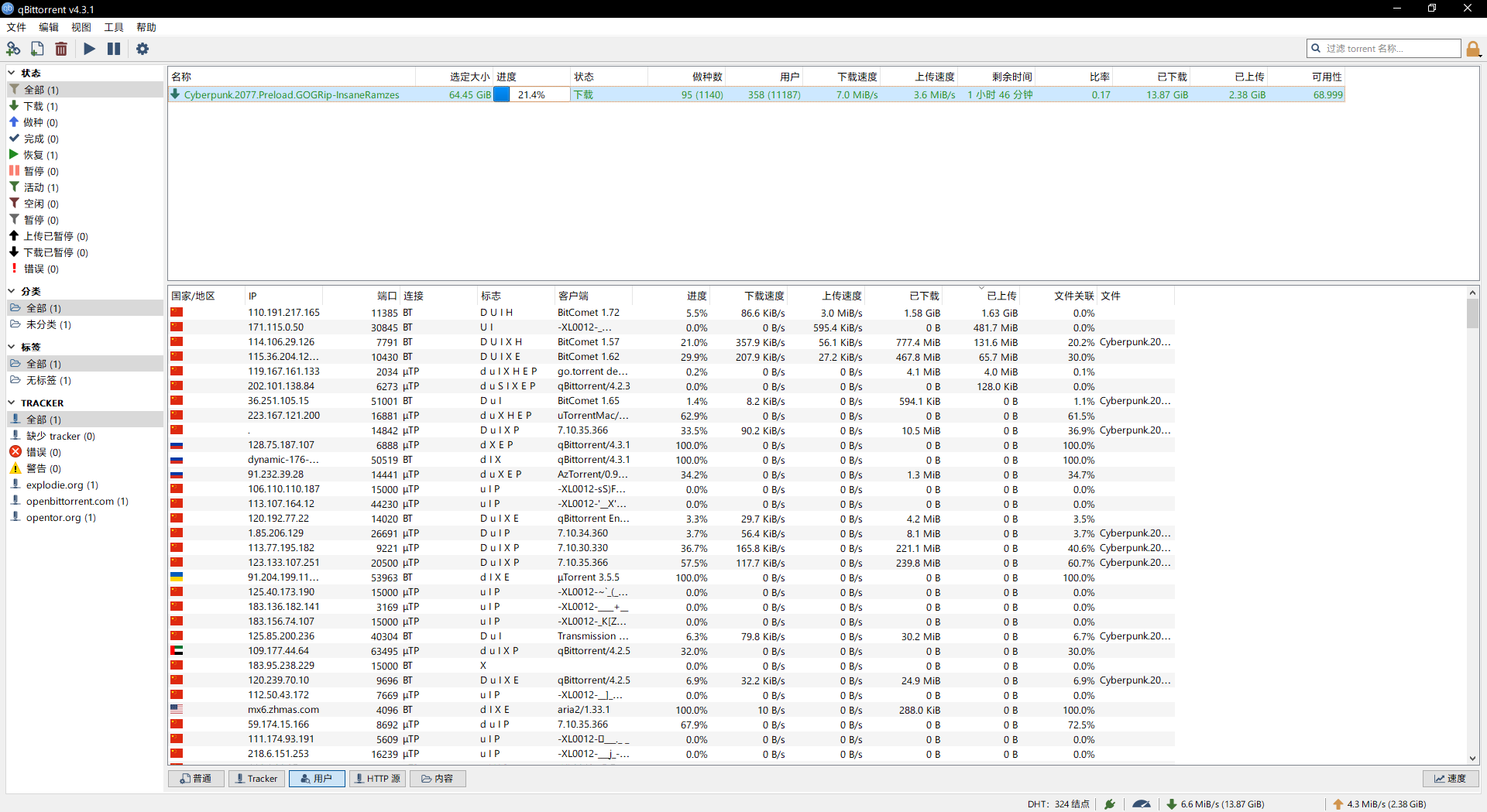The width and height of the screenshot is (1487, 812).
Task: Click the 速度 button at bottom right
Action: (x=1450, y=779)
